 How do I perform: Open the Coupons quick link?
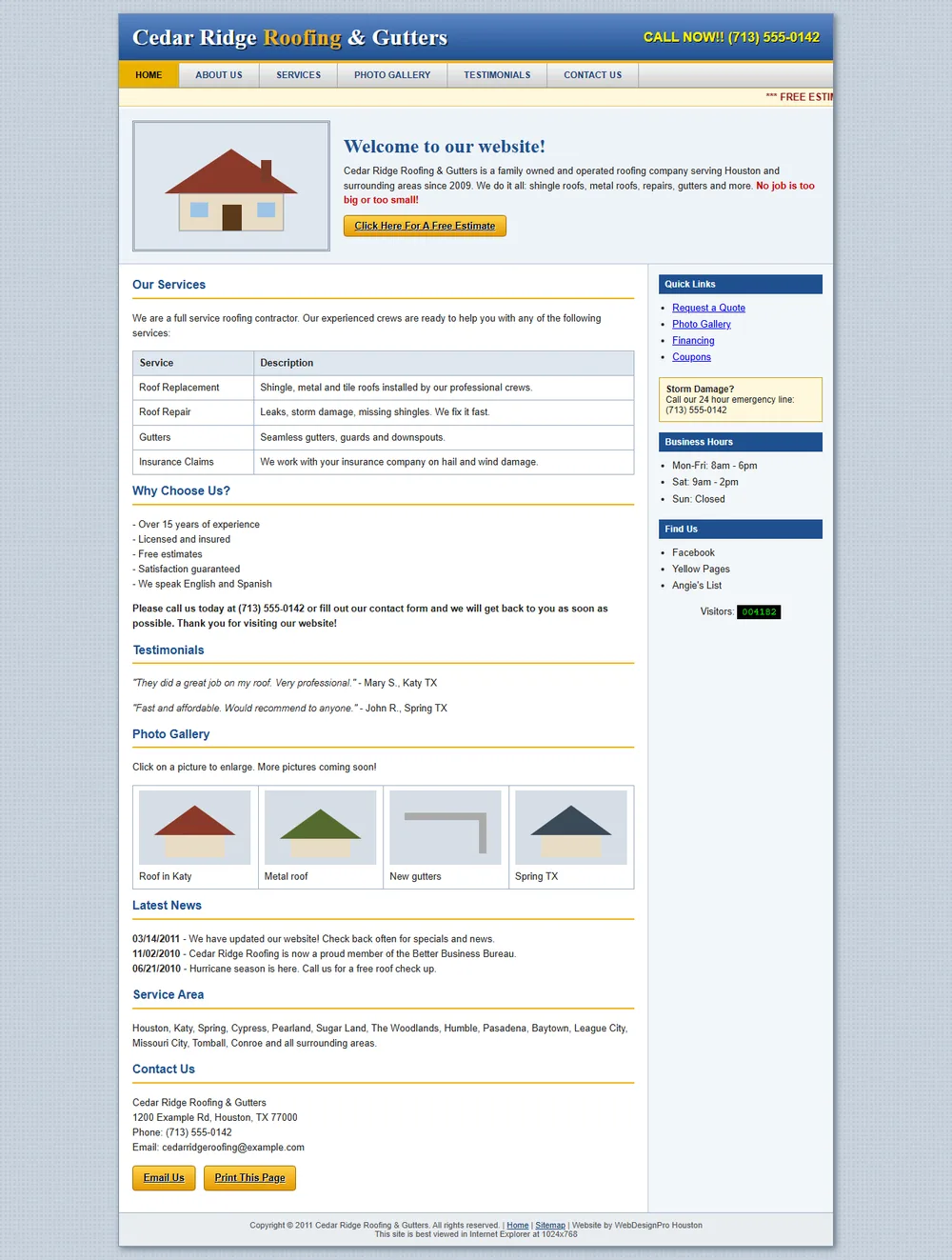pos(691,357)
